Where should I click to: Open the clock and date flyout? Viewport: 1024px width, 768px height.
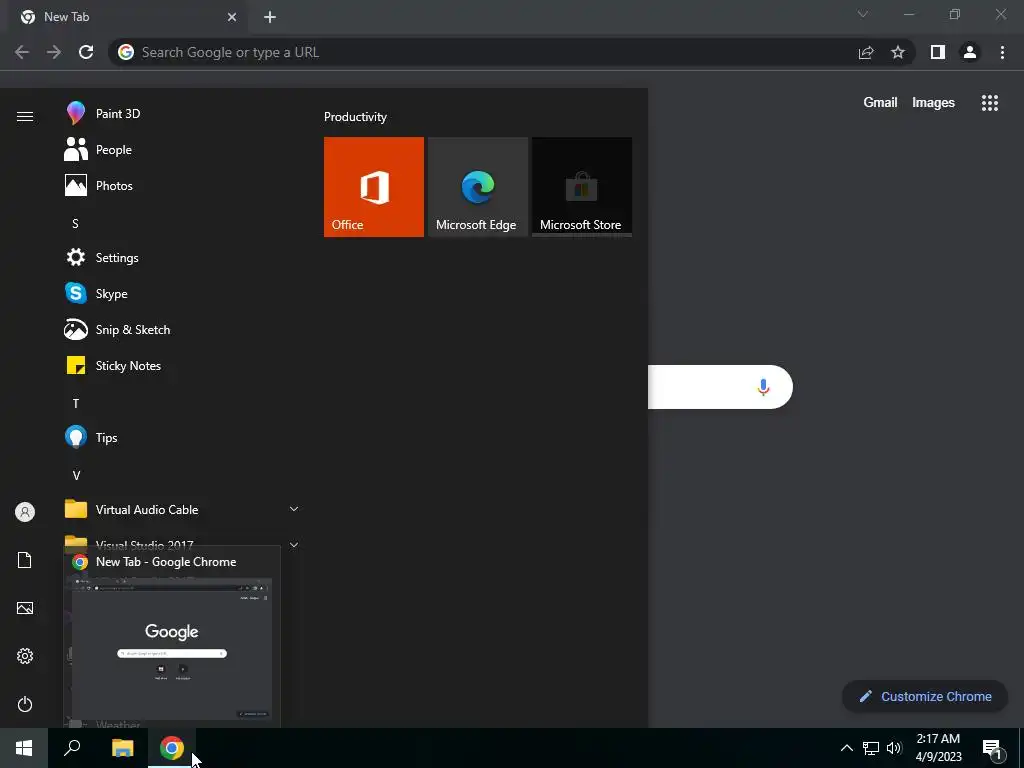pyautogui.click(x=938, y=748)
